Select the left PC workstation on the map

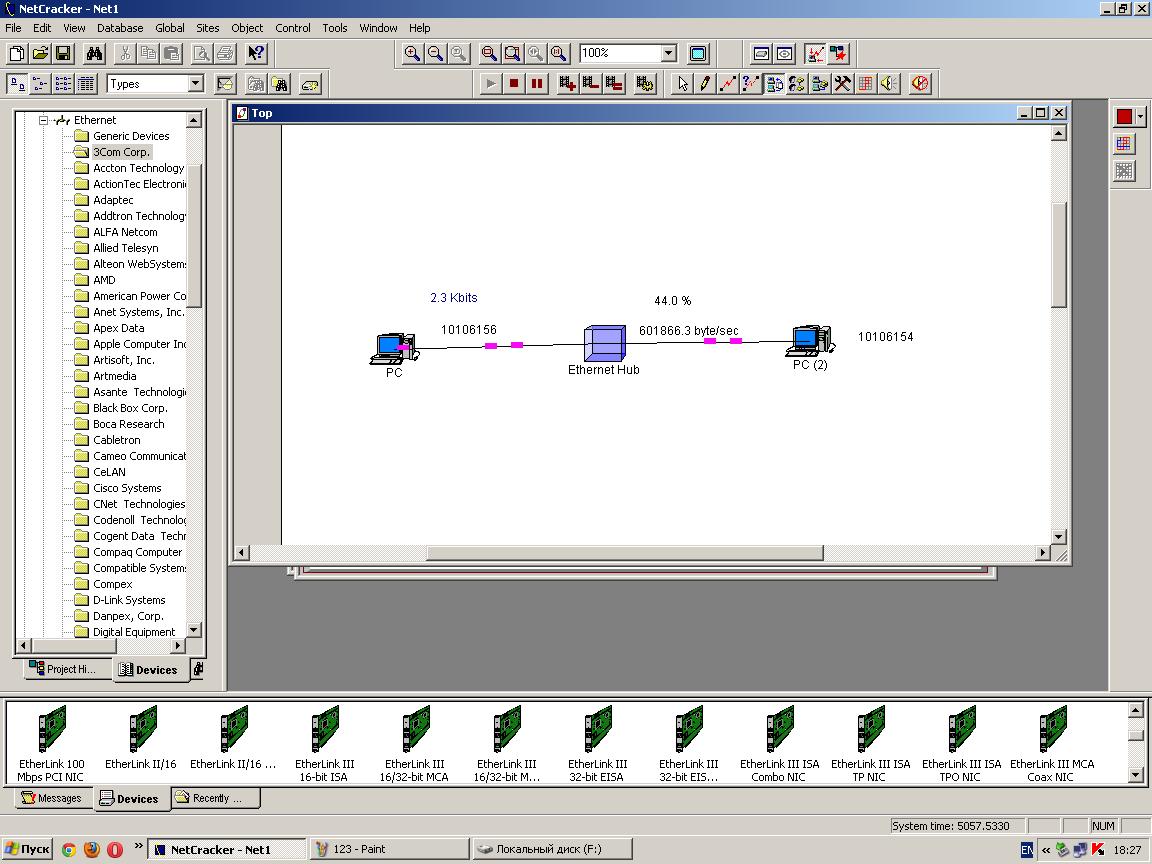(x=394, y=348)
